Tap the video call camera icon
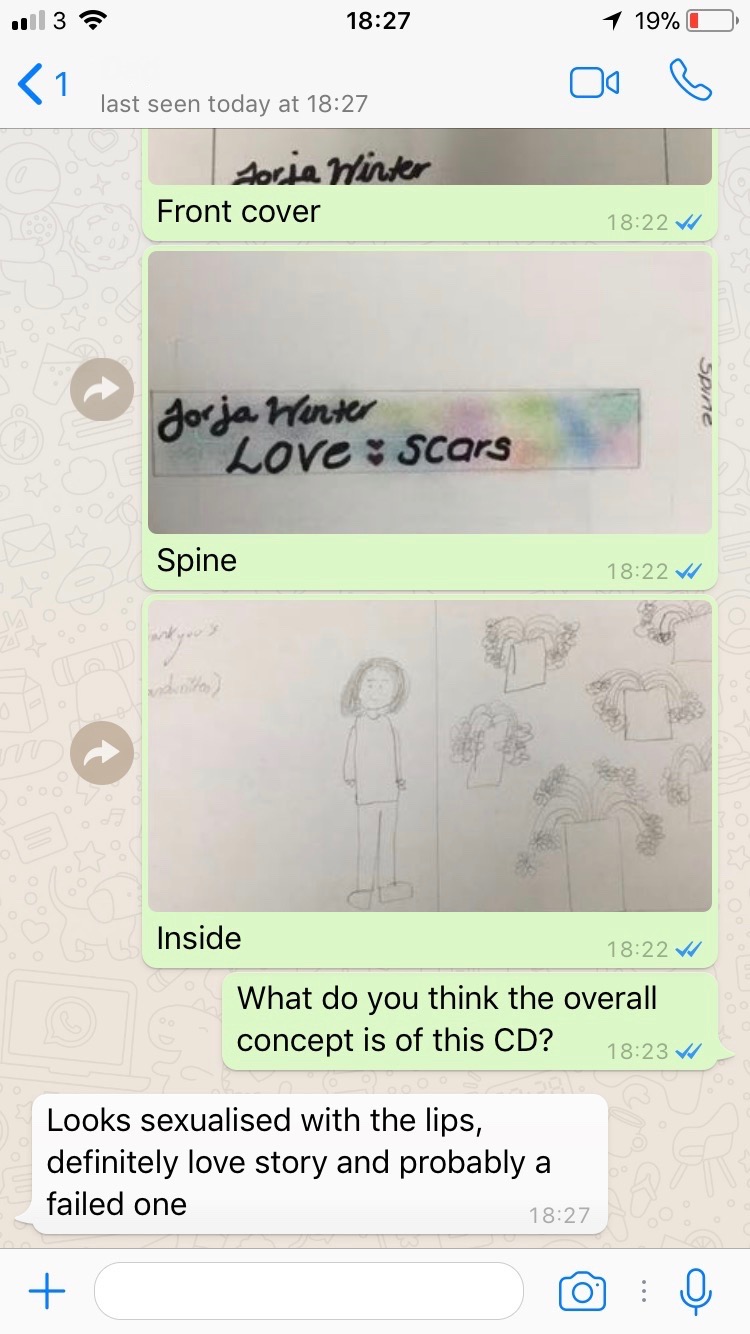 [595, 83]
